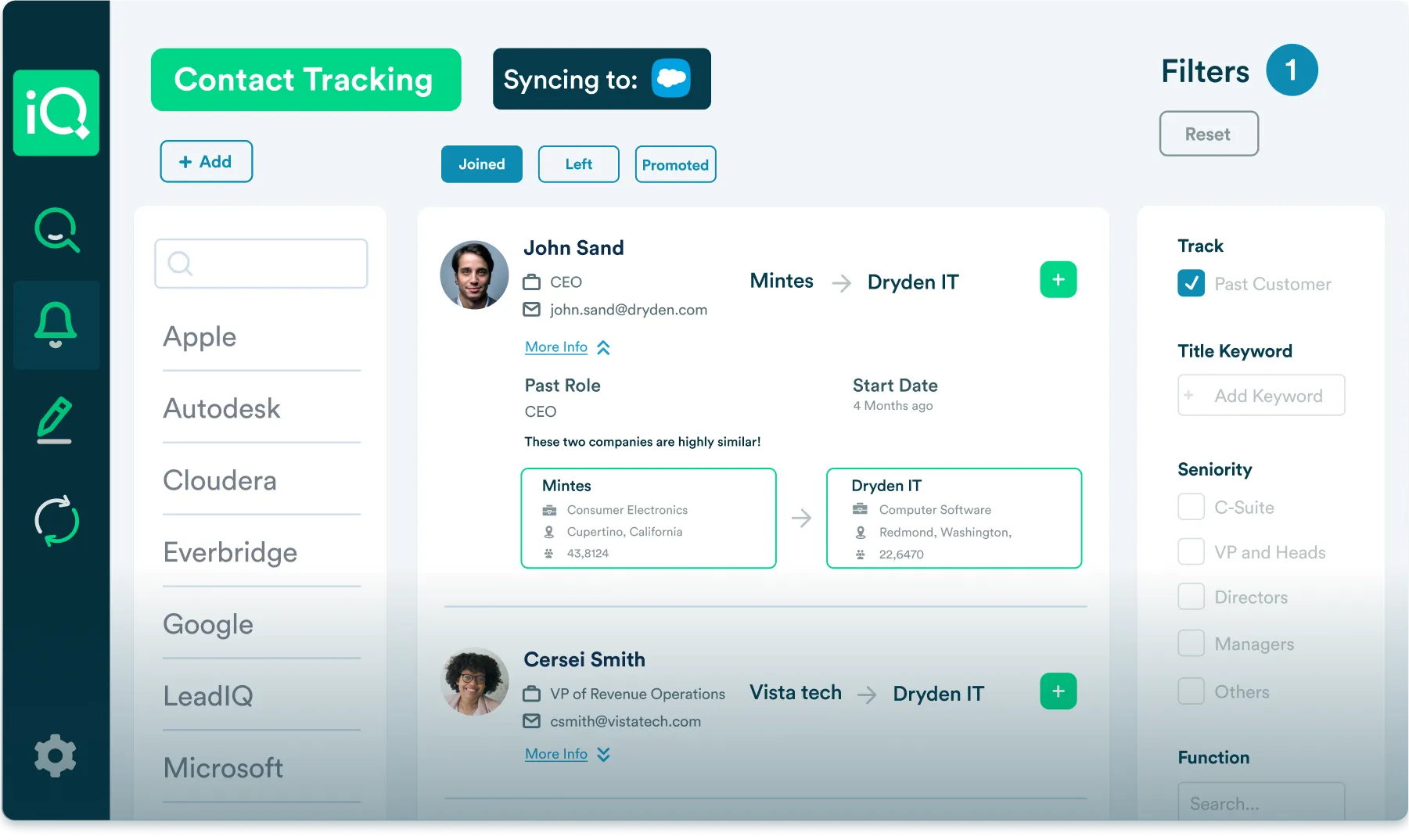Click the sync/refresh icon in sidebar
Screen dimensions: 1409x840
[56, 520]
